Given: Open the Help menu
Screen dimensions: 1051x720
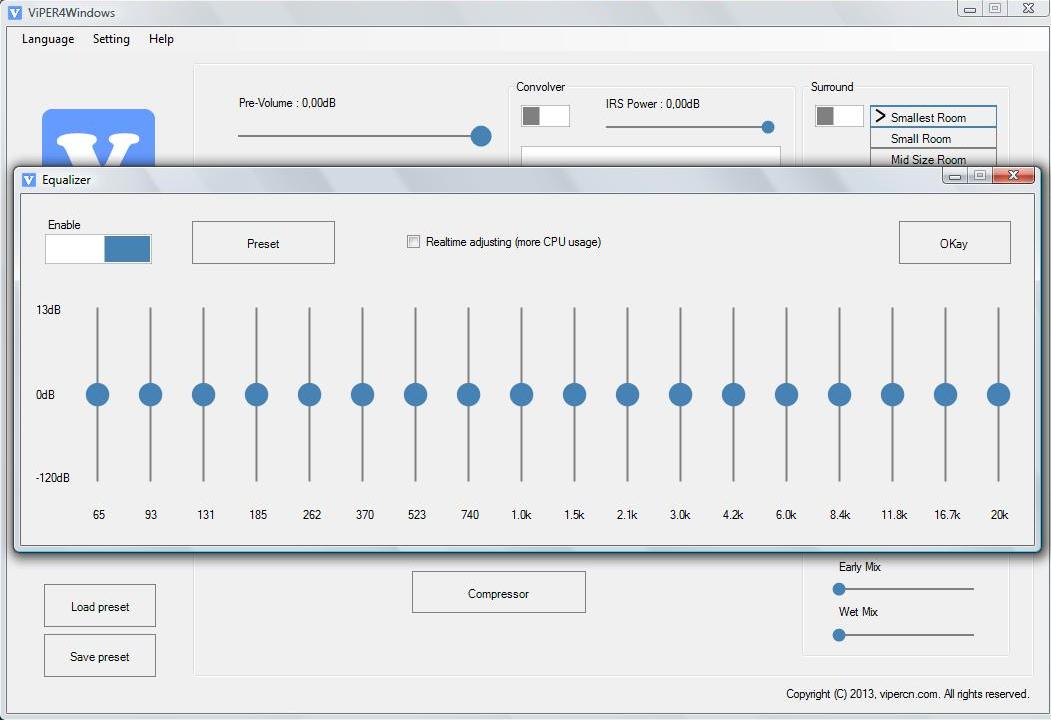Looking at the screenshot, I should [x=161, y=39].
